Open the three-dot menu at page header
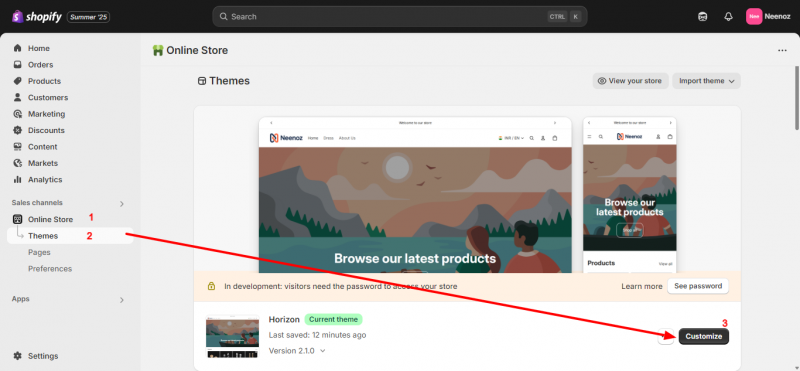The height and width of the screenshot is (371, 800). click(782, 51)
